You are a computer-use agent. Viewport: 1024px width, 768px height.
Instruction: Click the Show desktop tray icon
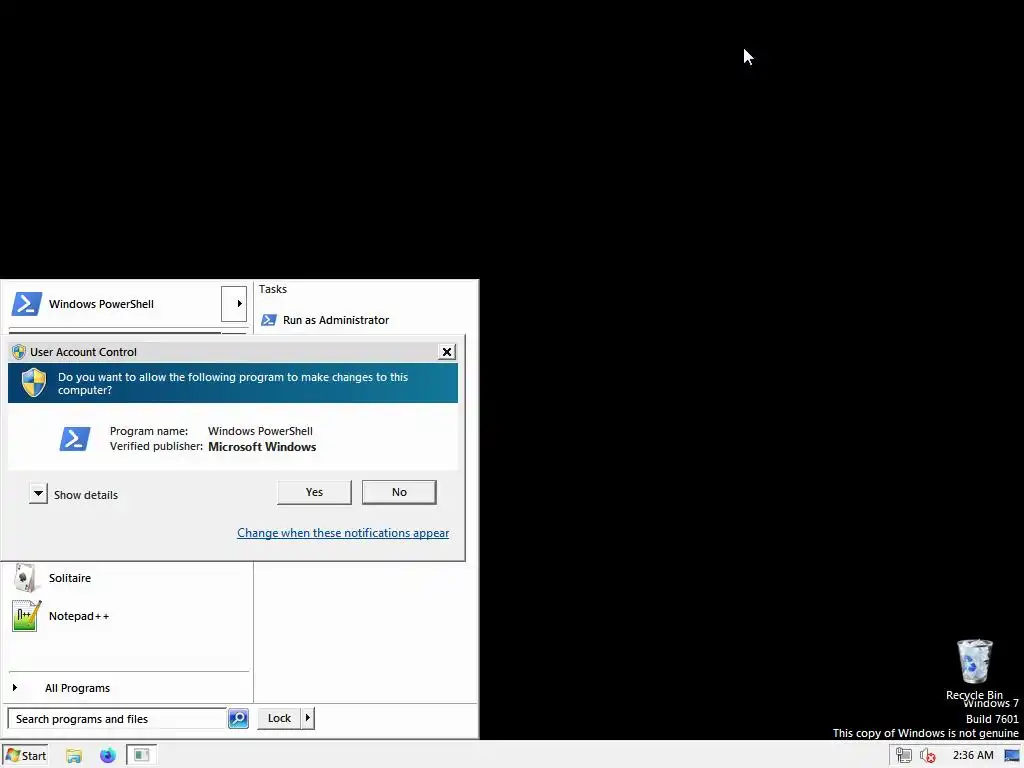pos(1012,756)
